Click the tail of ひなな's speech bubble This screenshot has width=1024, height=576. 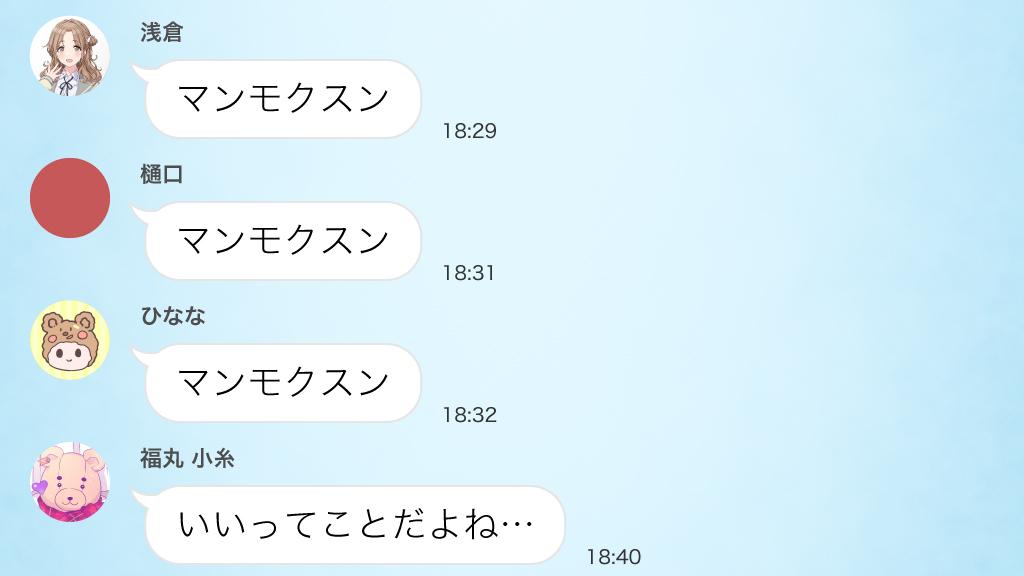(140, 355)
